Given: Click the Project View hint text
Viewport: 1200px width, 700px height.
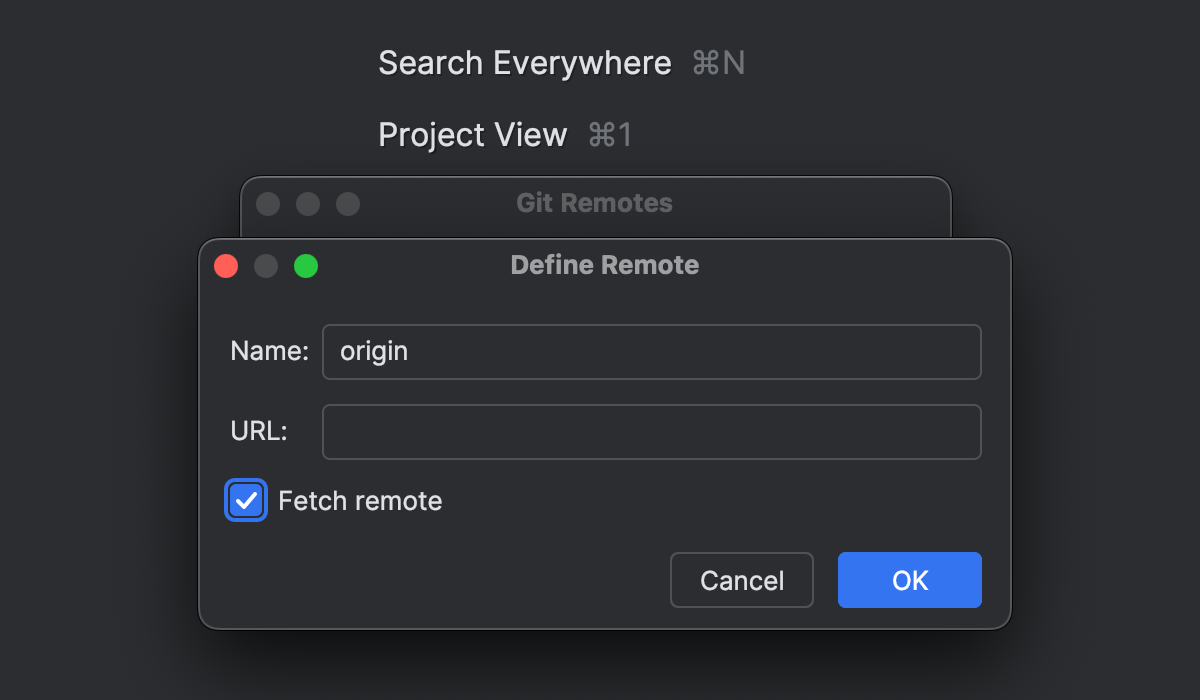Looking at the screenshot, I should coord(473,135).
